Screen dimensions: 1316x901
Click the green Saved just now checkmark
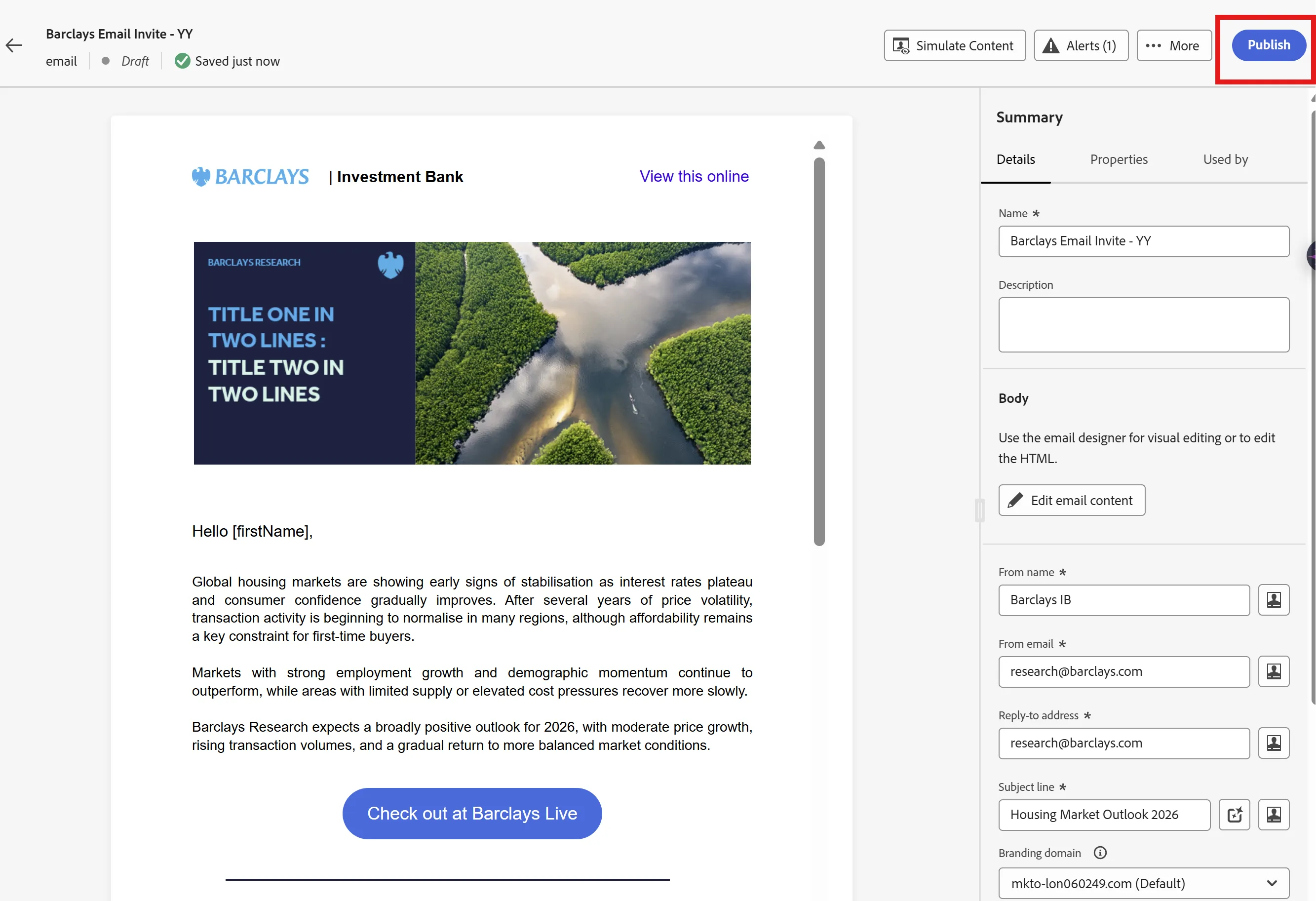(182, 61)
